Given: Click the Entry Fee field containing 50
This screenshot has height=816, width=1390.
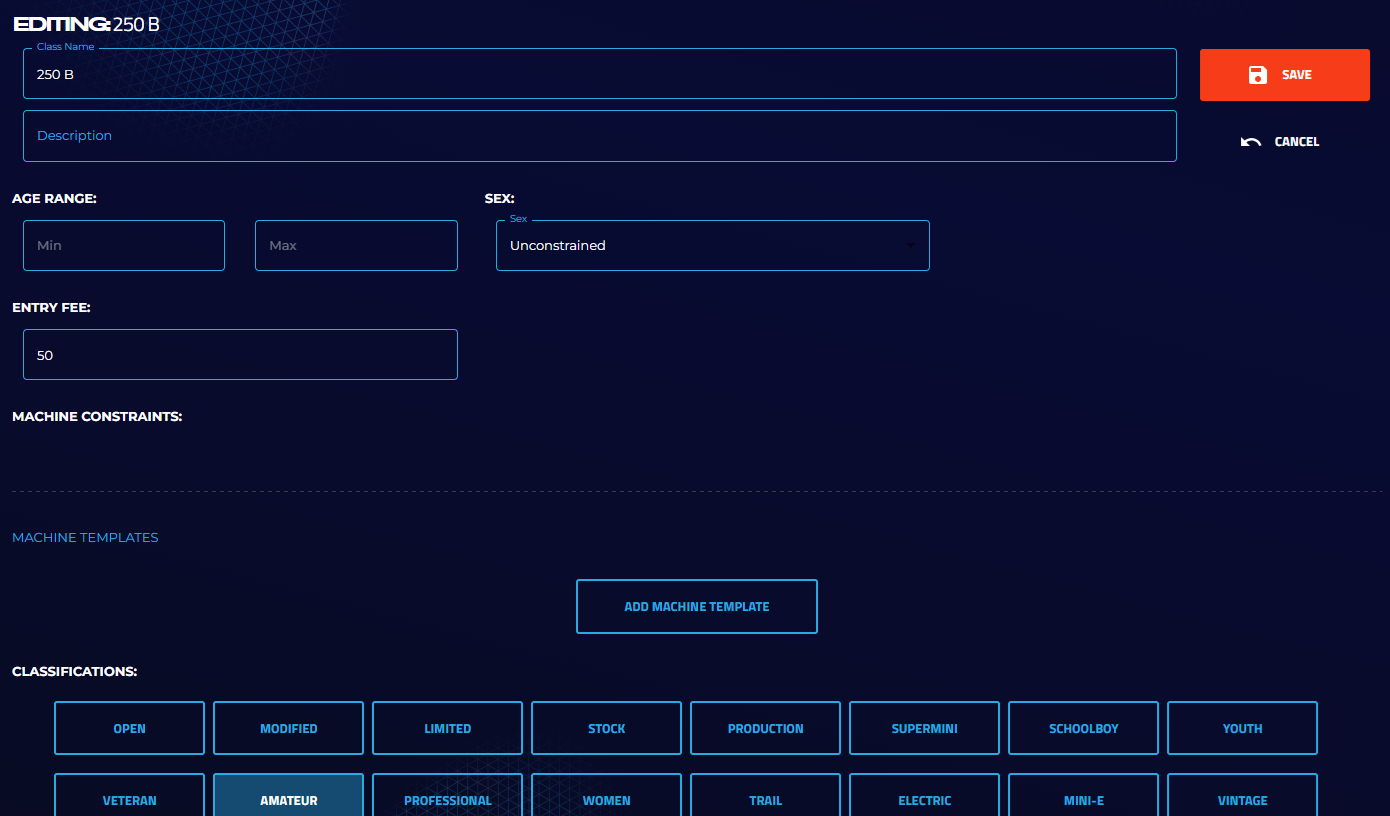Looking at the screenshot, I should click(x=240, y=355).
